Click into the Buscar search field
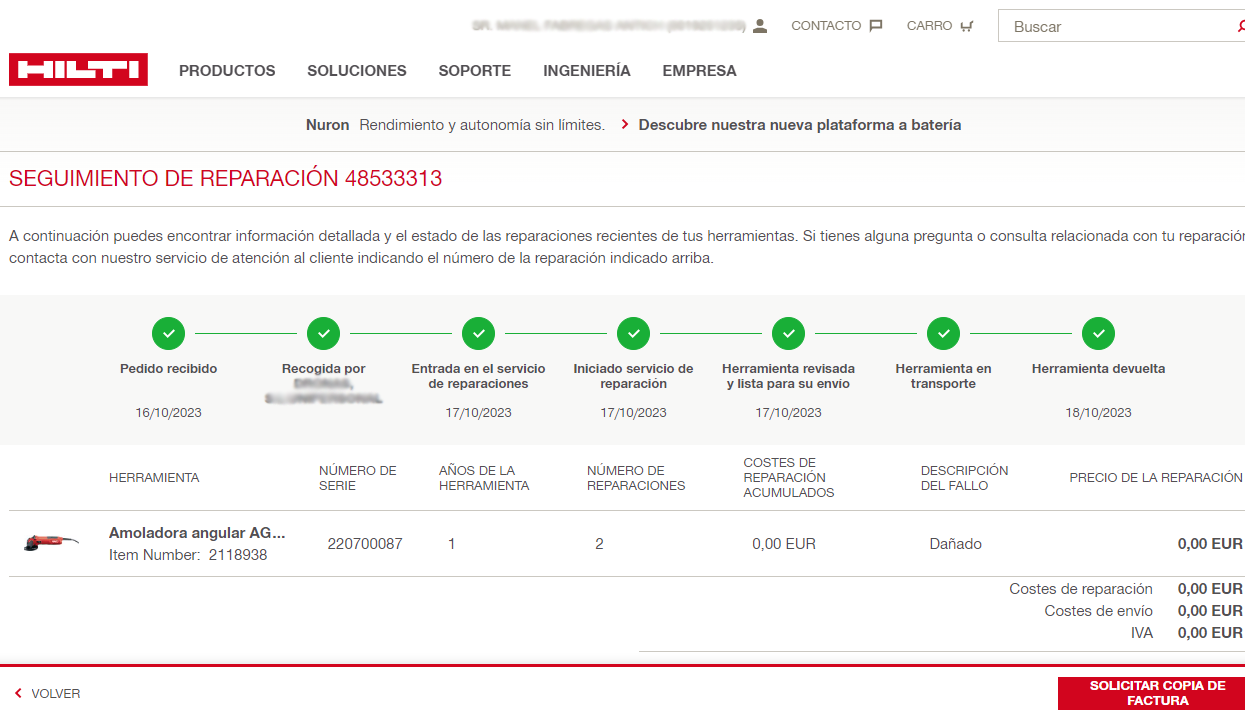This screenshot has width=1245, height=711. (x=1115, y=27)
